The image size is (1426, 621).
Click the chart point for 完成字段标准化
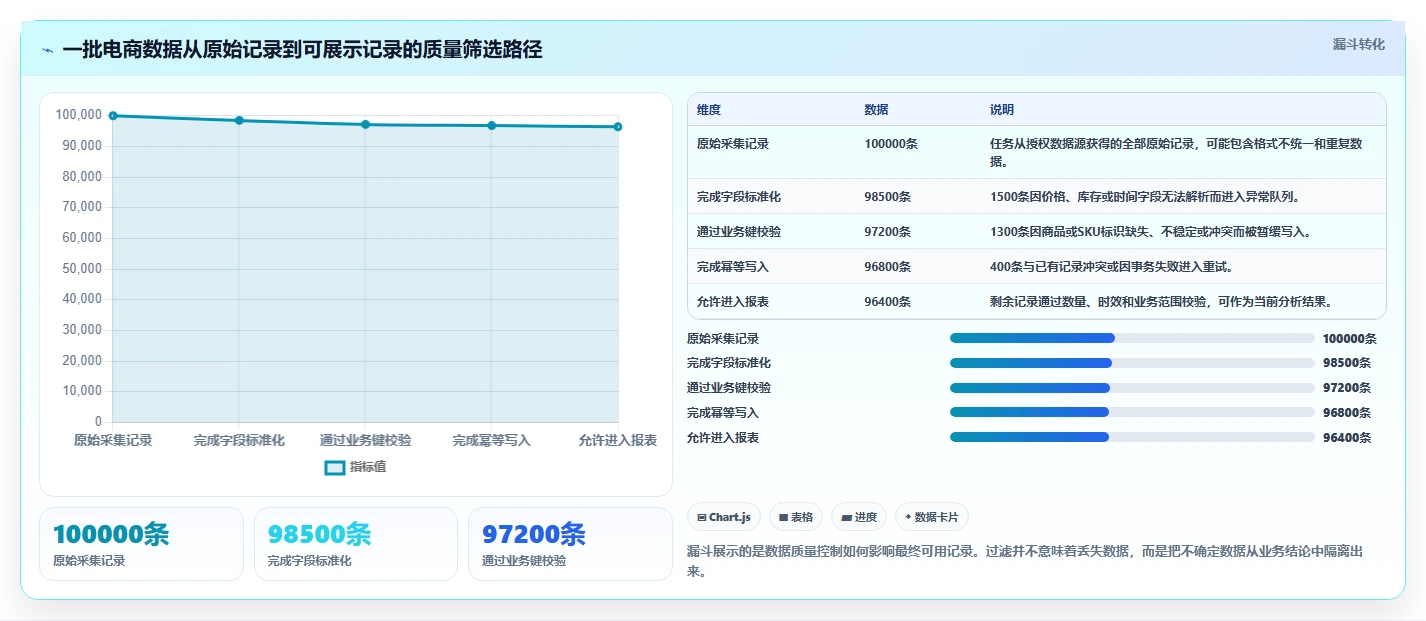239,120
